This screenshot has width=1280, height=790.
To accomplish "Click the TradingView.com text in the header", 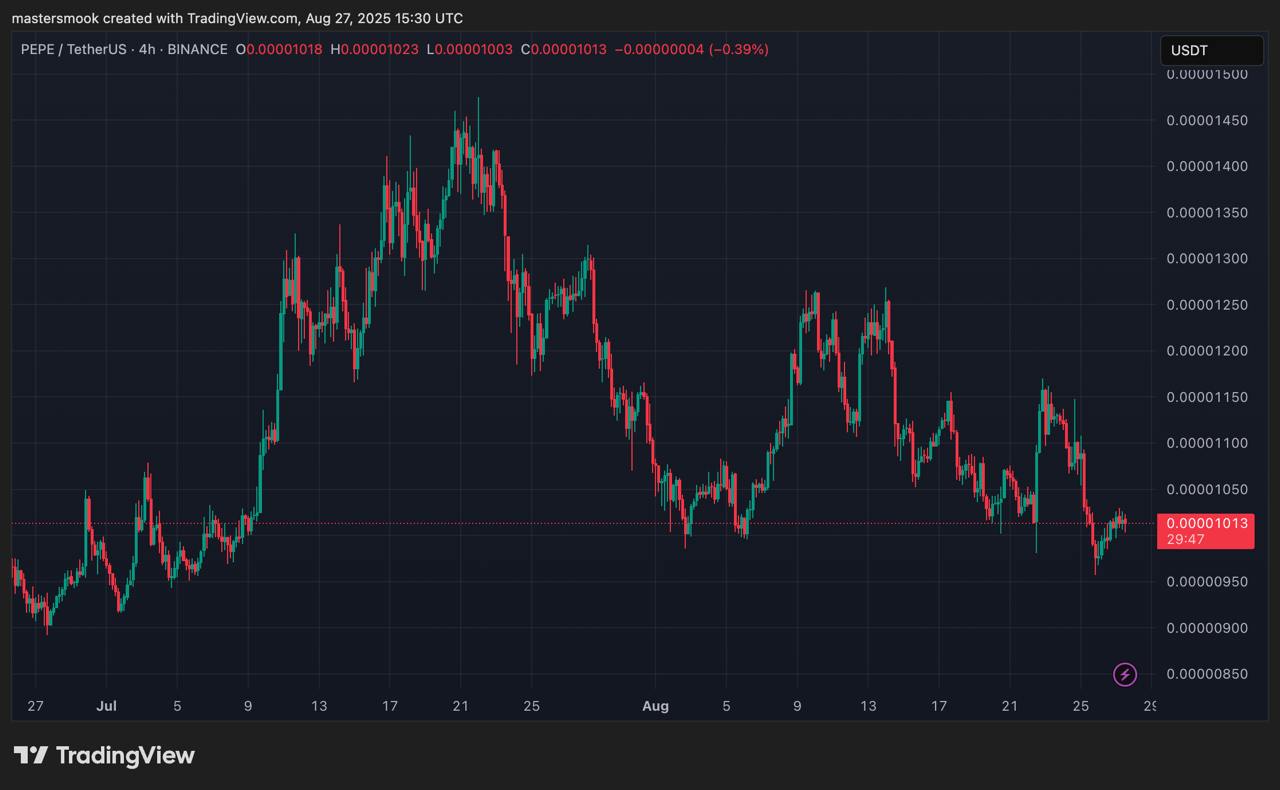I will click(x=242, y=18).
